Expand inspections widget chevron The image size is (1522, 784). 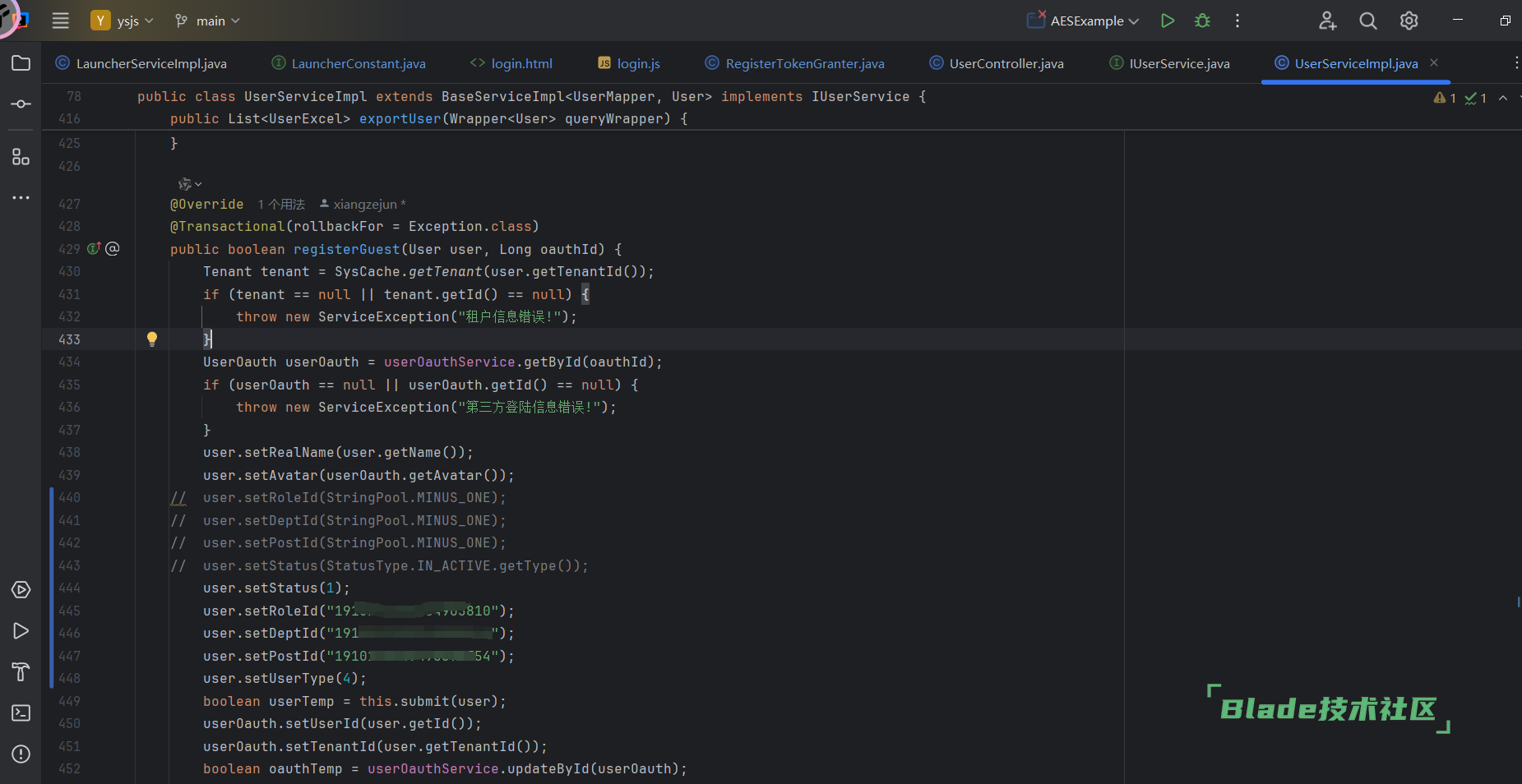[x=1503, y=98]
